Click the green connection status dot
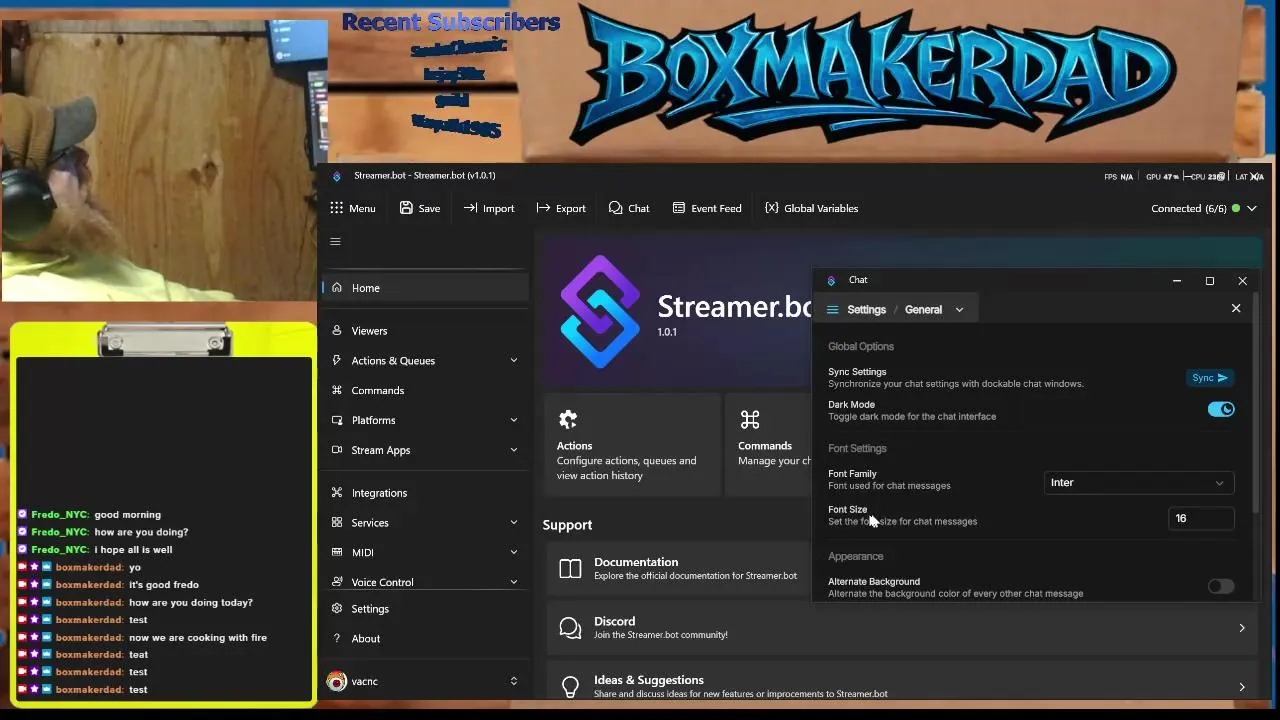 click(1236, 208)
